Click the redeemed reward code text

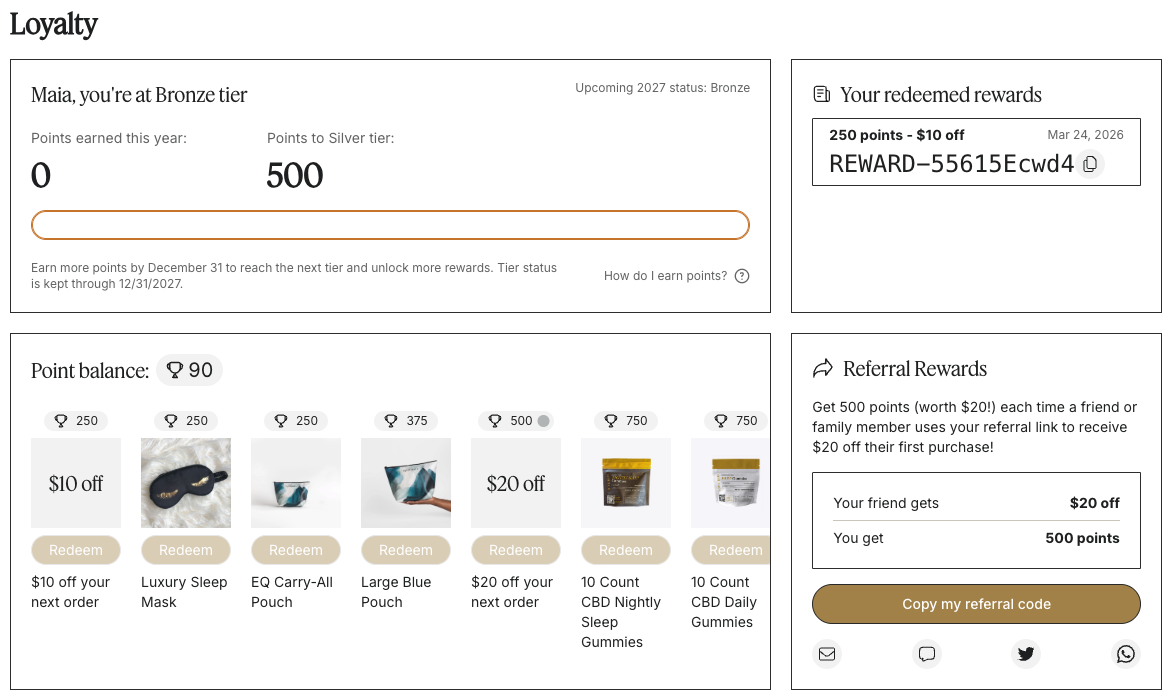[x=951, y=164]
